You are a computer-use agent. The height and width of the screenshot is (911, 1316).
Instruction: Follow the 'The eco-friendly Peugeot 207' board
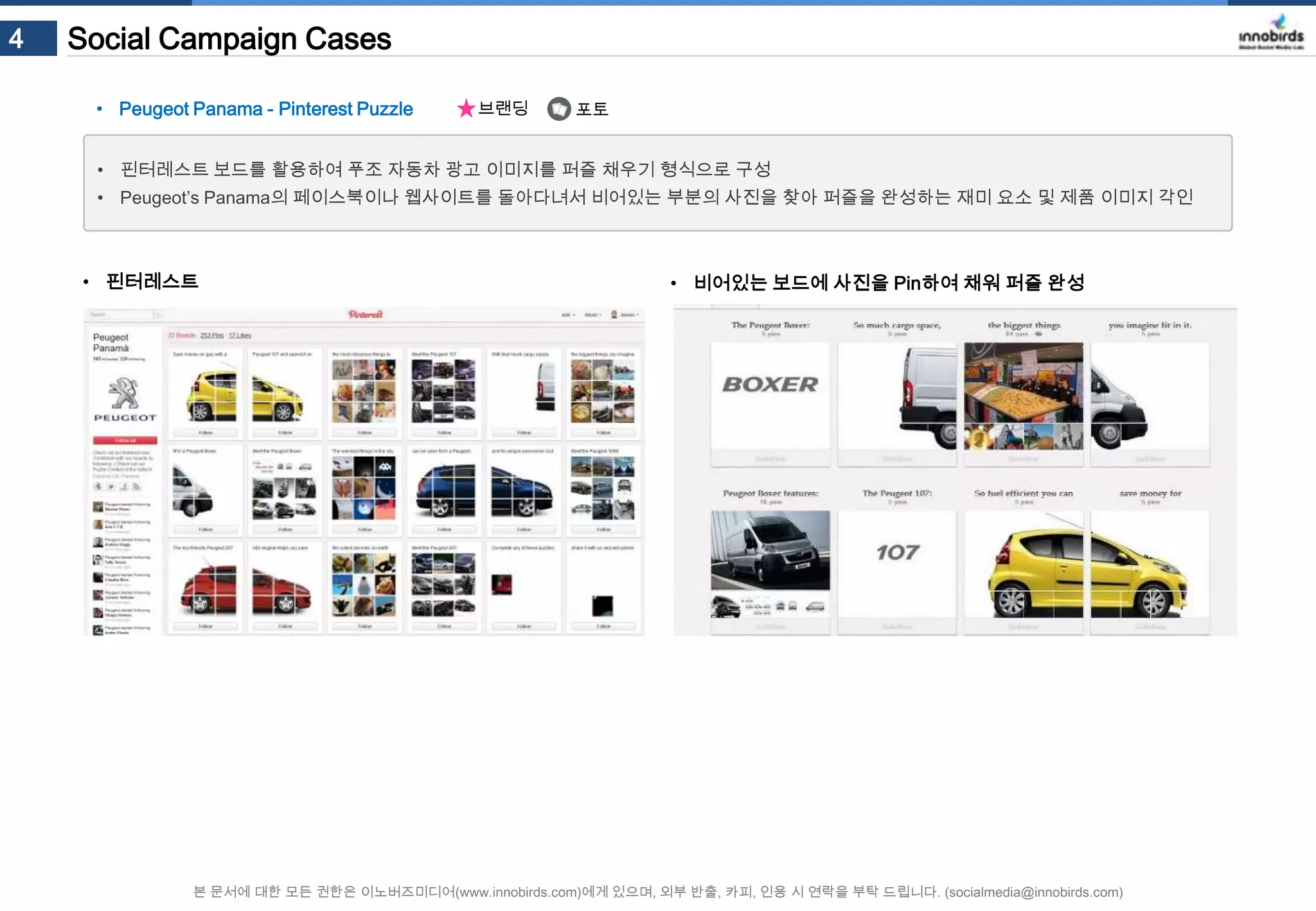pyautogui.click(x=205, y=626)
